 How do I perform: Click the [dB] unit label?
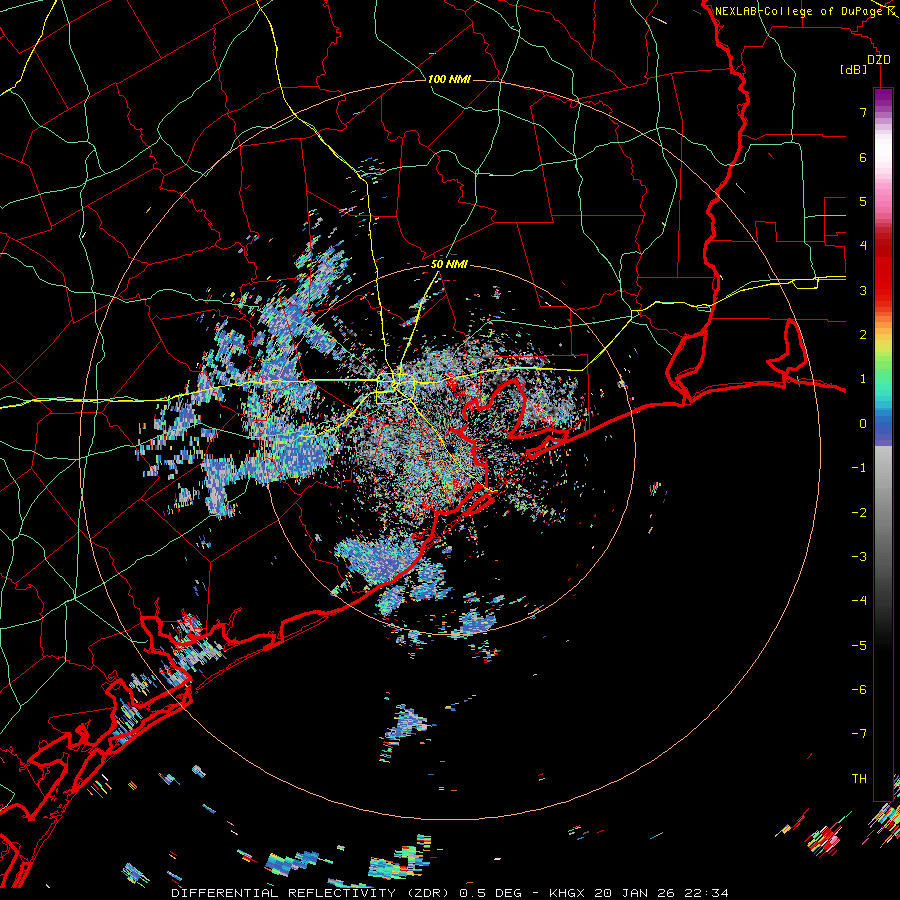854,70
